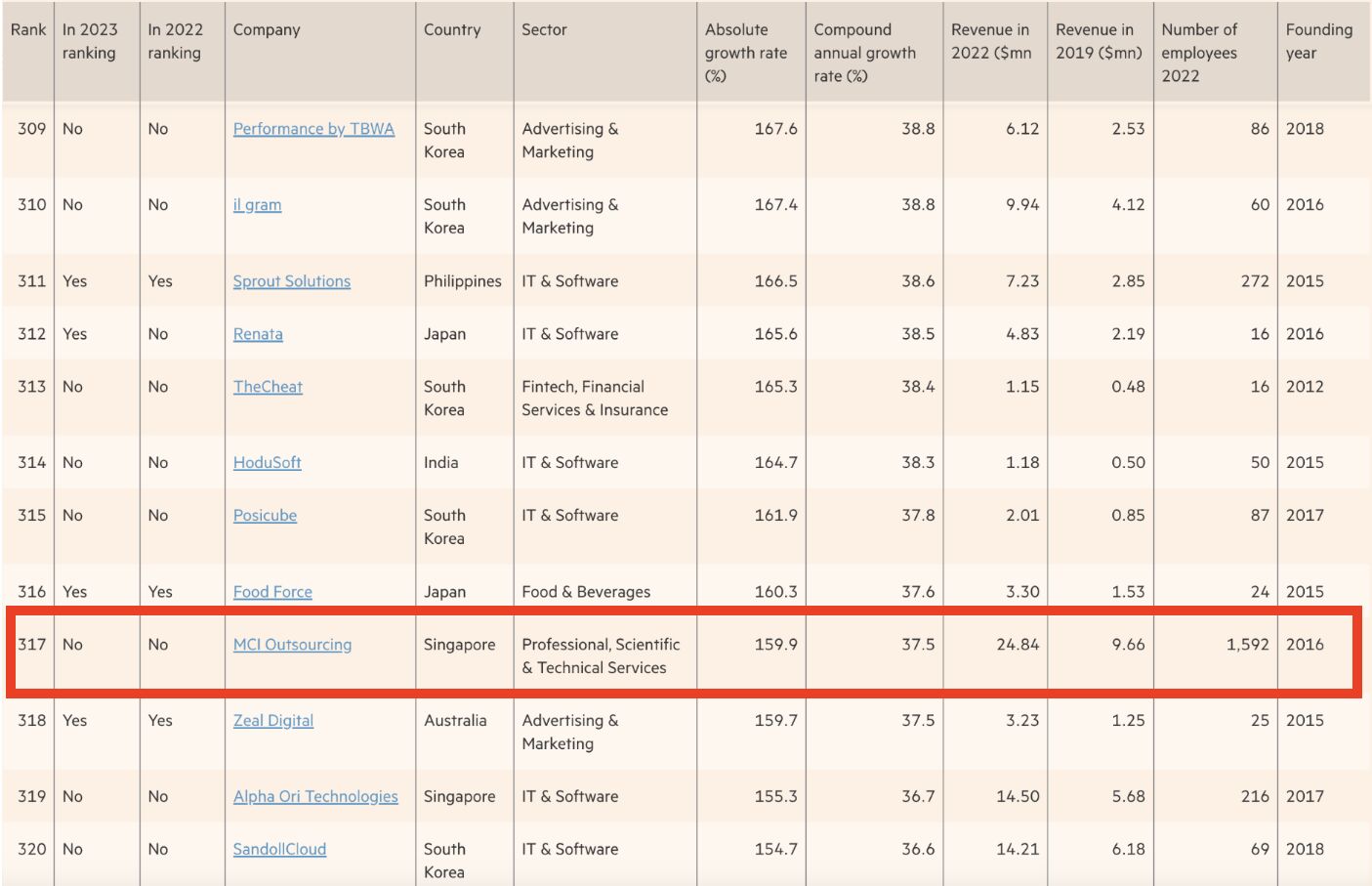1372x886 pixels.
Task: Click the Compound annual growth rate header
Action: coord(865,53)
